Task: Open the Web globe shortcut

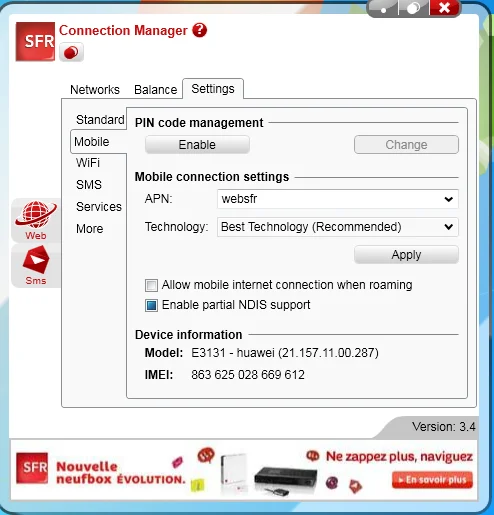Action: point(36,220)
